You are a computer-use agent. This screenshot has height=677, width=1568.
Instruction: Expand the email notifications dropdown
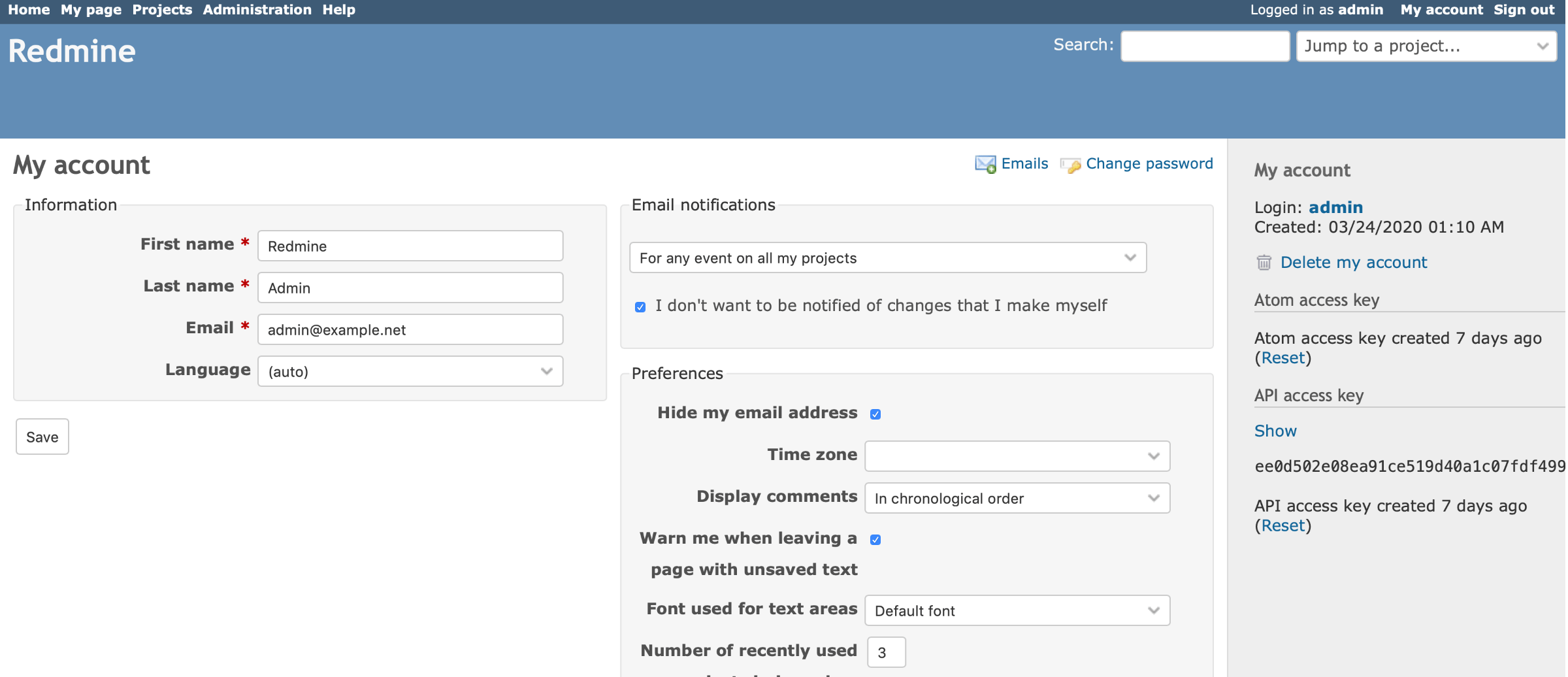(x=887, y=258)
